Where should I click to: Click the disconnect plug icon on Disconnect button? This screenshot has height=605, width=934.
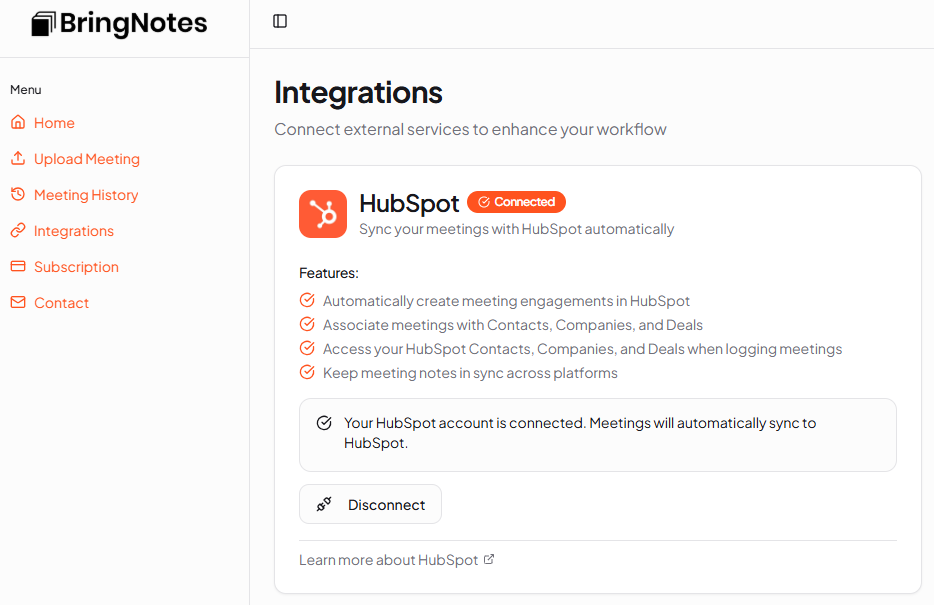(x=322, y=504)
